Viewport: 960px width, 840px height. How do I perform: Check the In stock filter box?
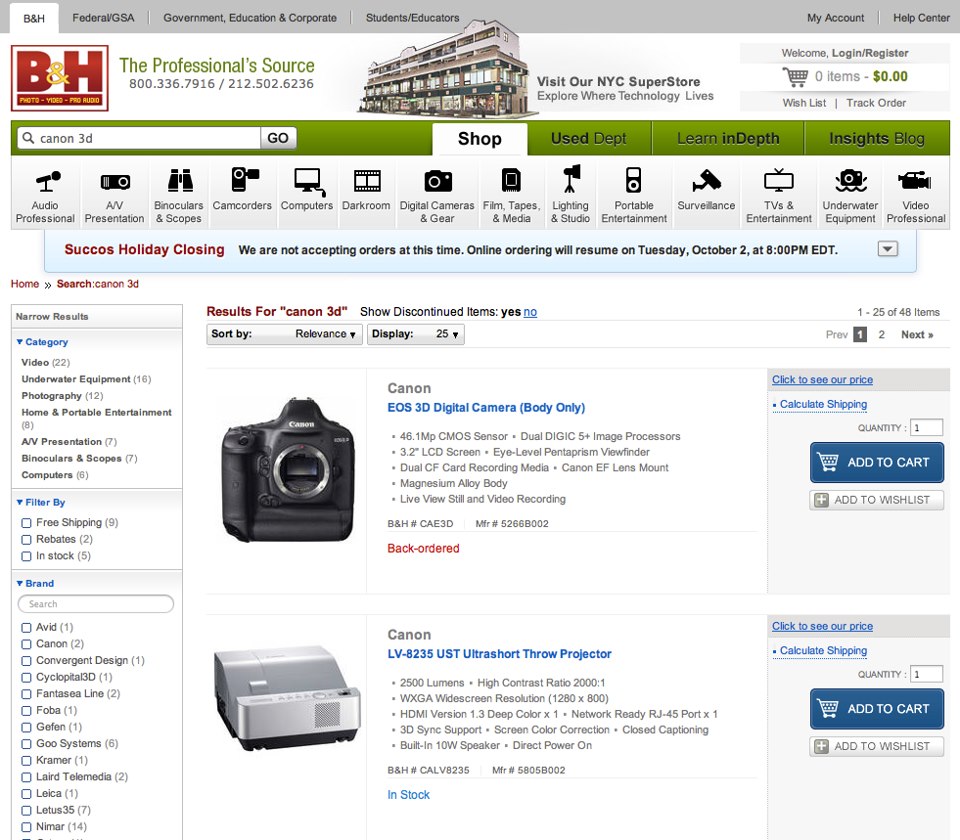pos(27,556)
